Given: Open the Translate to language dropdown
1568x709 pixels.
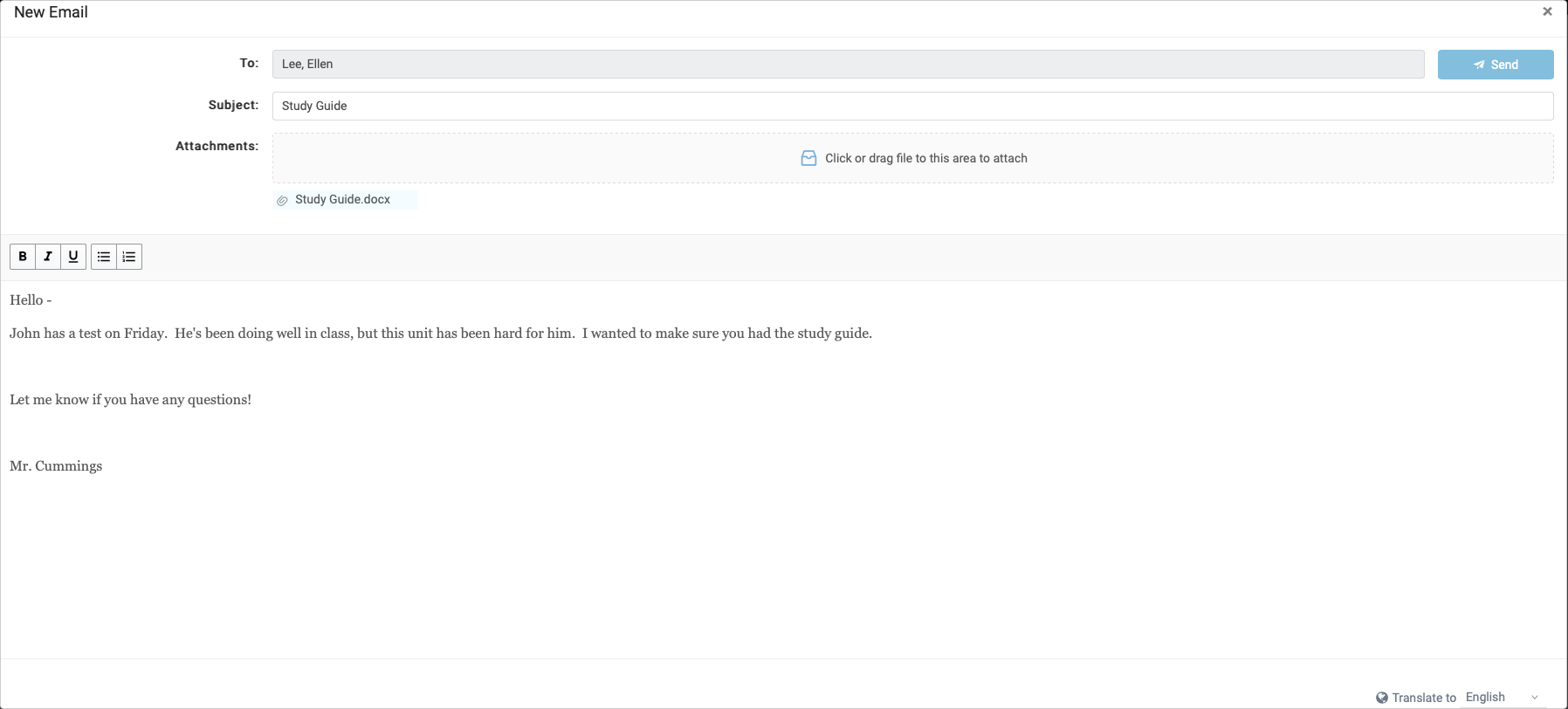Looking at the screenshot, I should coord(1503,697).
